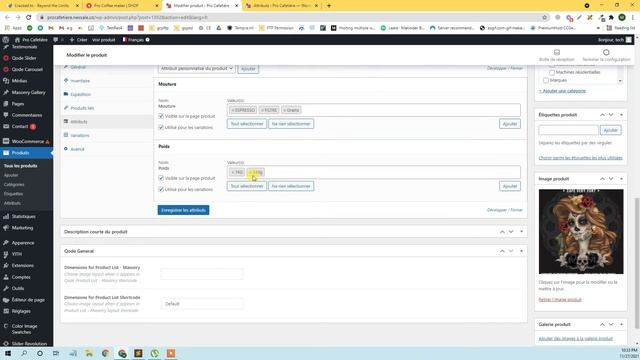The image size is (640, 360).
Task: Open Catégories under Produits menu
Action: tap(14, 184)
